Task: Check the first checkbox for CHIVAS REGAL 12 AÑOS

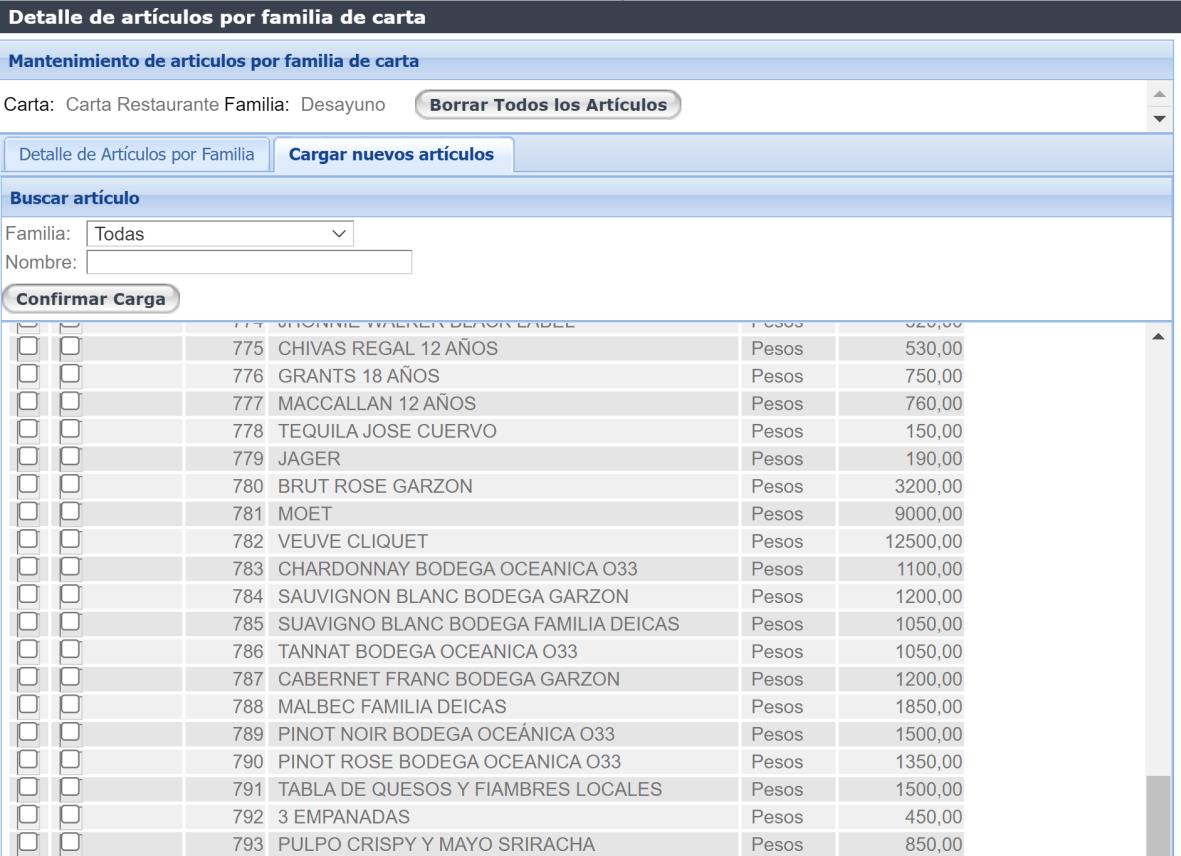Action: click(x=28, y=349)
